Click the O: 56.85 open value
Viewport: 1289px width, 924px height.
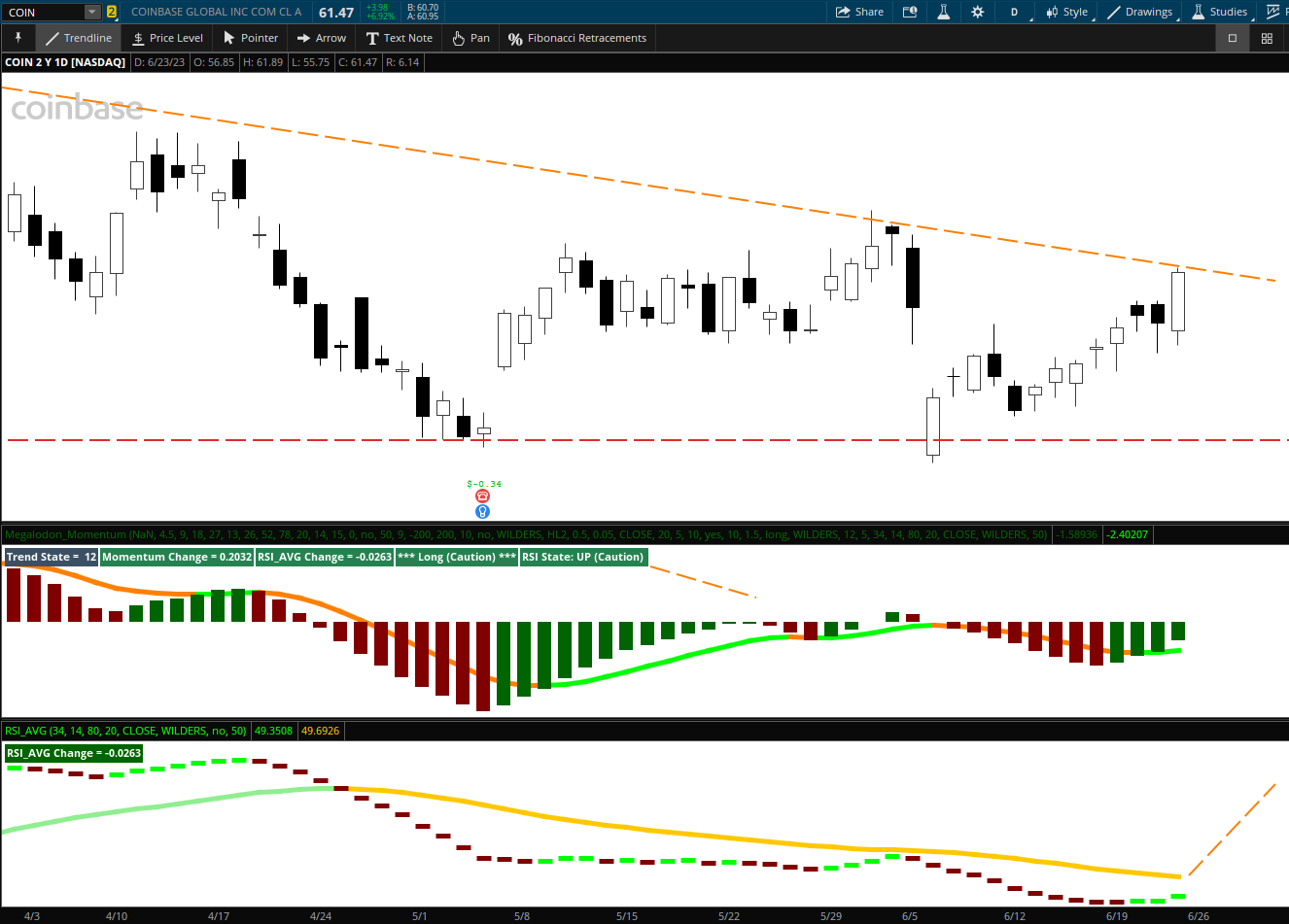coord(214,62)
